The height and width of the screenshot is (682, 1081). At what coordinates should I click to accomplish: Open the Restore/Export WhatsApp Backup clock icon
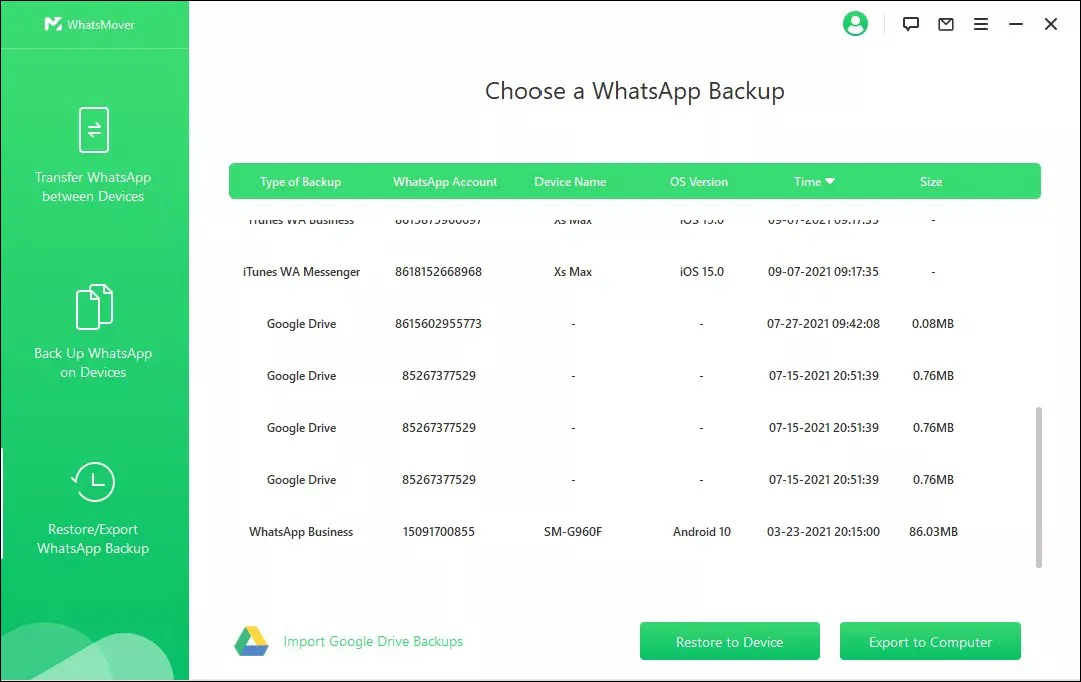[x=93, y=483]
